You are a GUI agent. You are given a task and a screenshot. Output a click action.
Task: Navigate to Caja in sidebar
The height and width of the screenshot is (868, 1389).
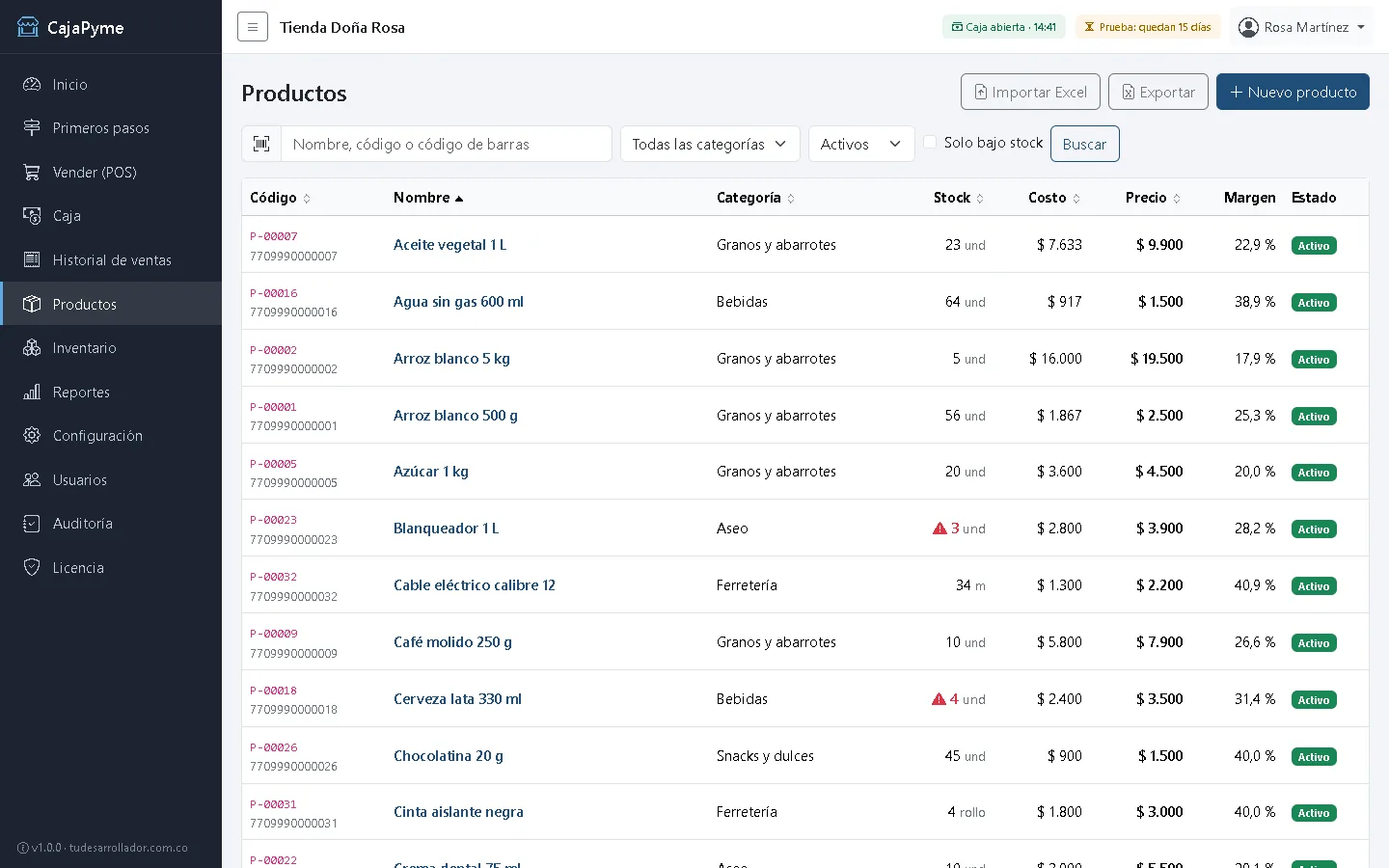click(111, 216)
